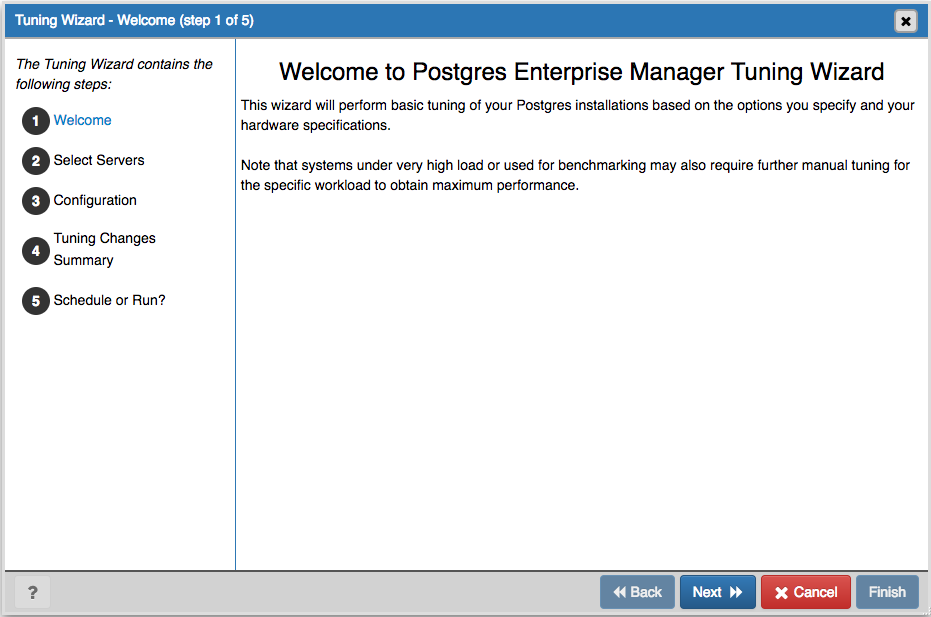
Task: Click the note starting 'Note that systems under'
Action: tap(575, 175)
